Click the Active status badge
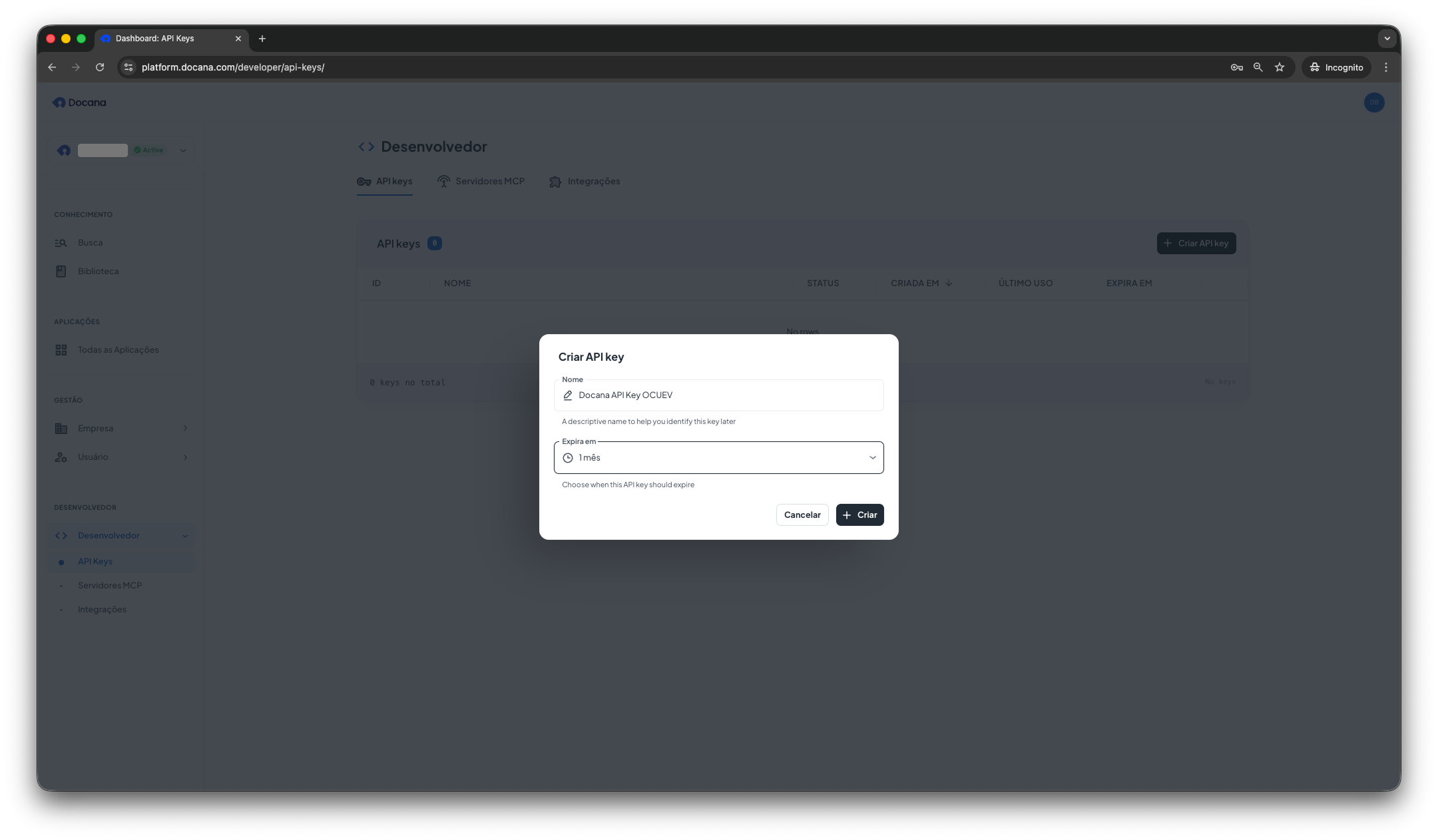This screenshot has height=840, width=1438. coord(149,150)
